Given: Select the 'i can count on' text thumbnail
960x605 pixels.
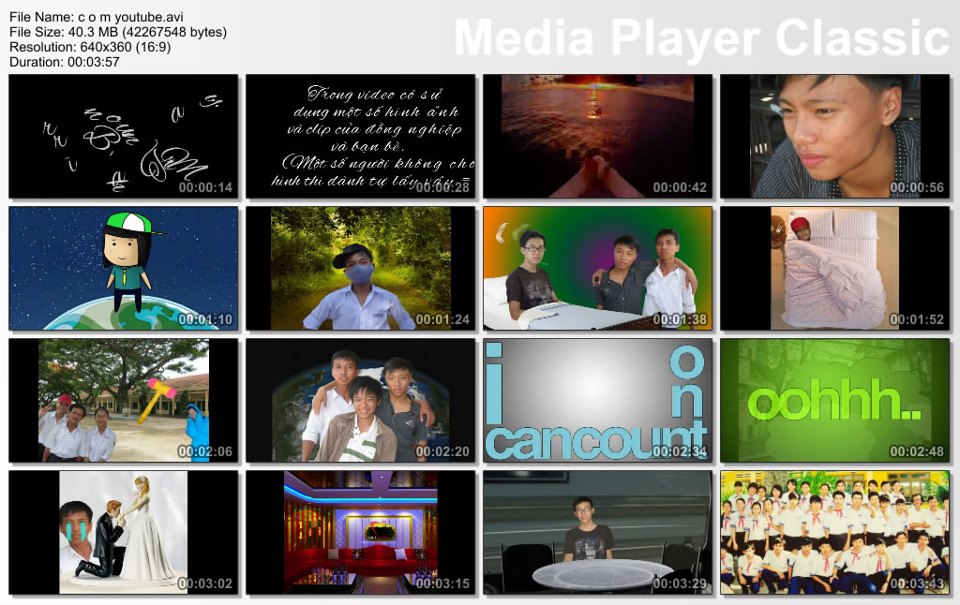Looking at the screenshot, I should [x=598, y=400].
